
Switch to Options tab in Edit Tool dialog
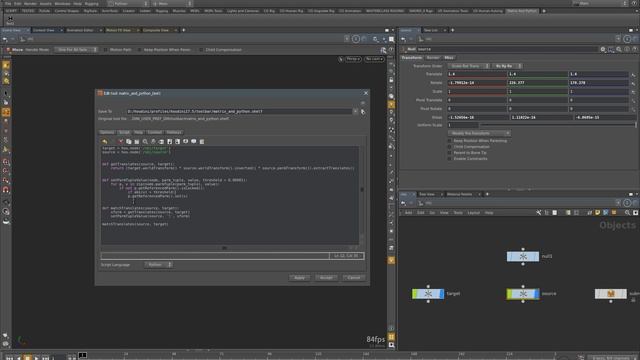(107, 132)
